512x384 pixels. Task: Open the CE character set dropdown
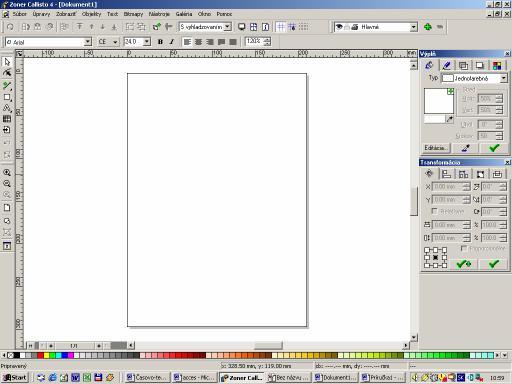[x=115, y=42]
